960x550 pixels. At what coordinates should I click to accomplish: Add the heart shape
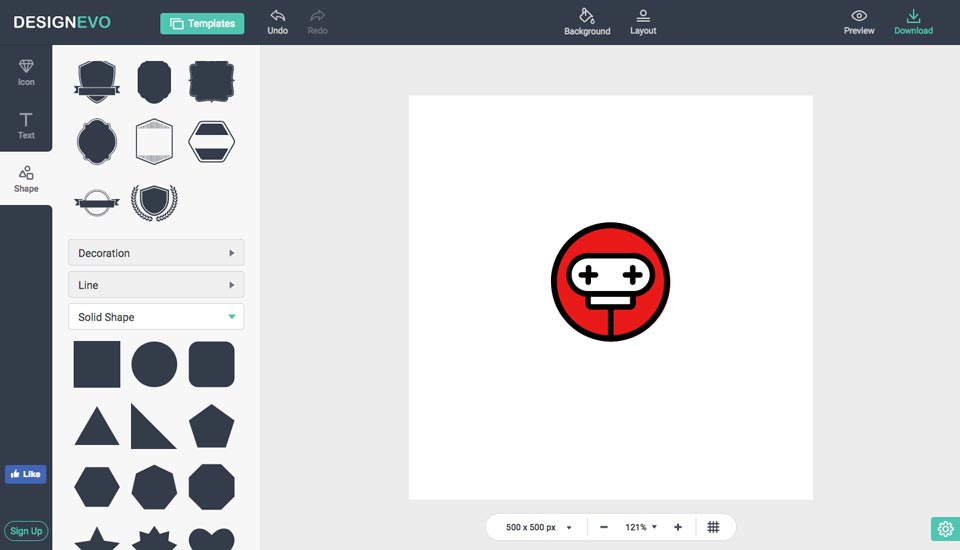pos(211,539)
